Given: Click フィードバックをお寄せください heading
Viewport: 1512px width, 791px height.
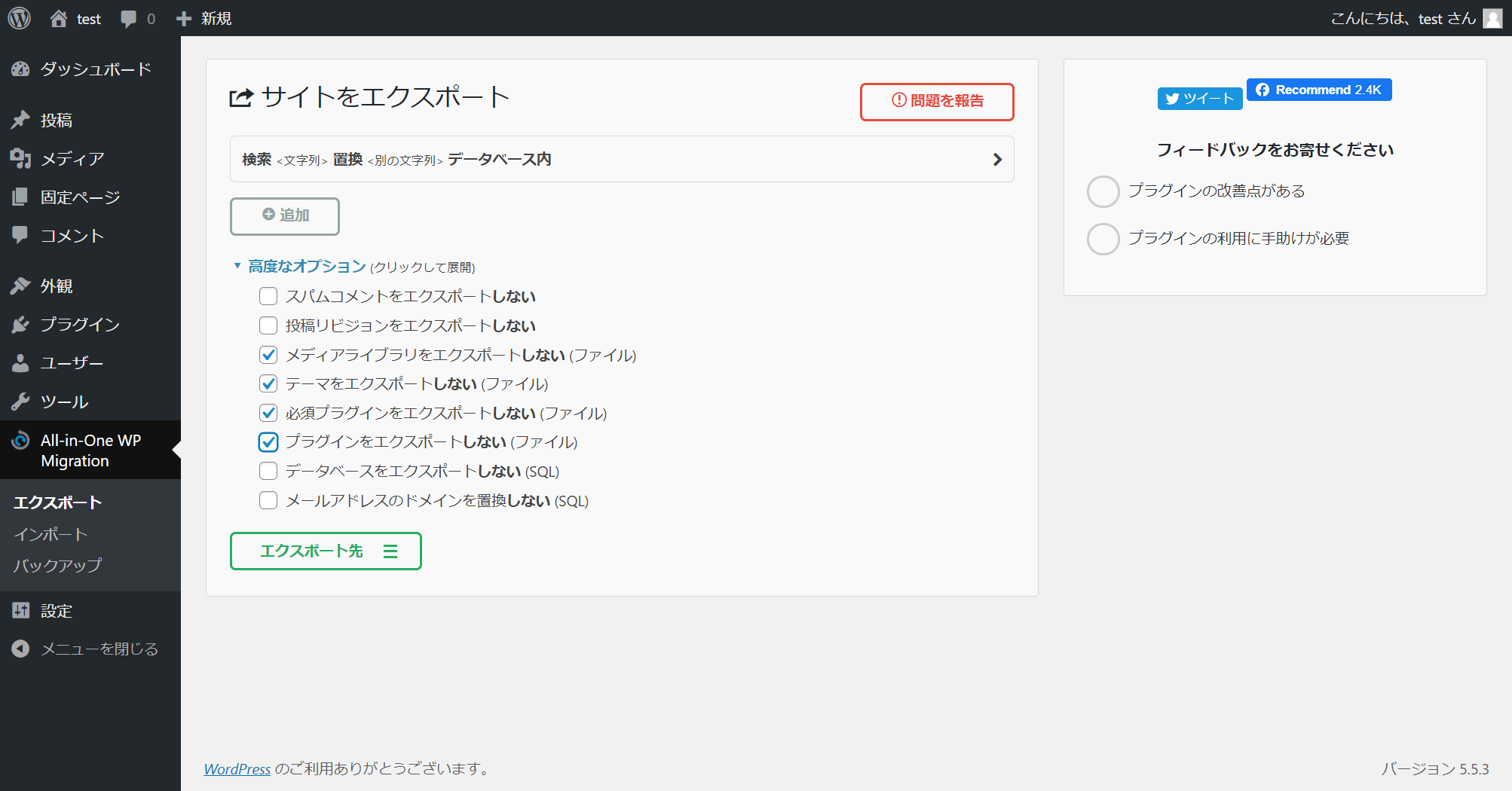Looking at the screenshot, I should click(x=1275, y=150).
